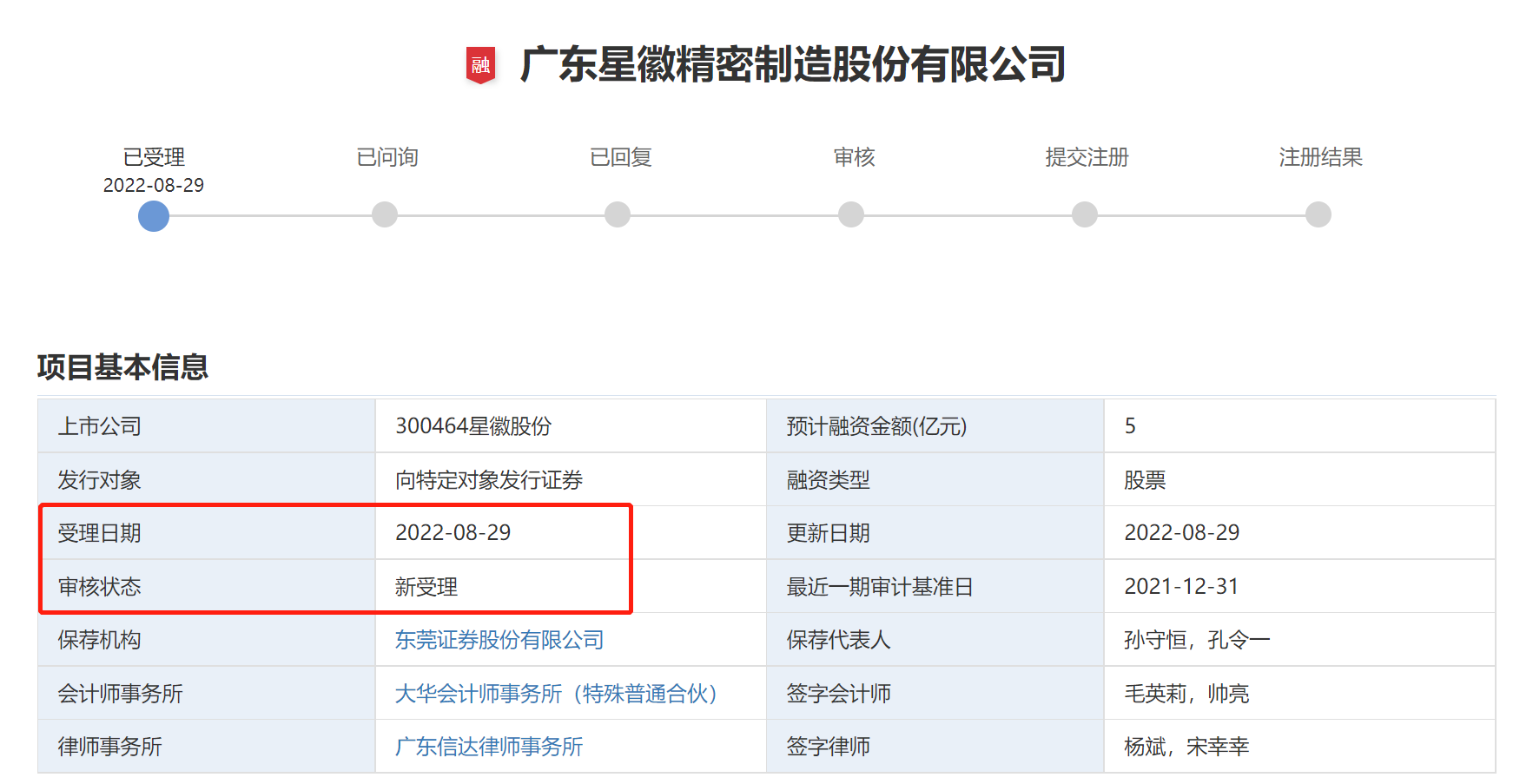
Task: Select the 已问询 timeline node
Action: pos(385,214)
